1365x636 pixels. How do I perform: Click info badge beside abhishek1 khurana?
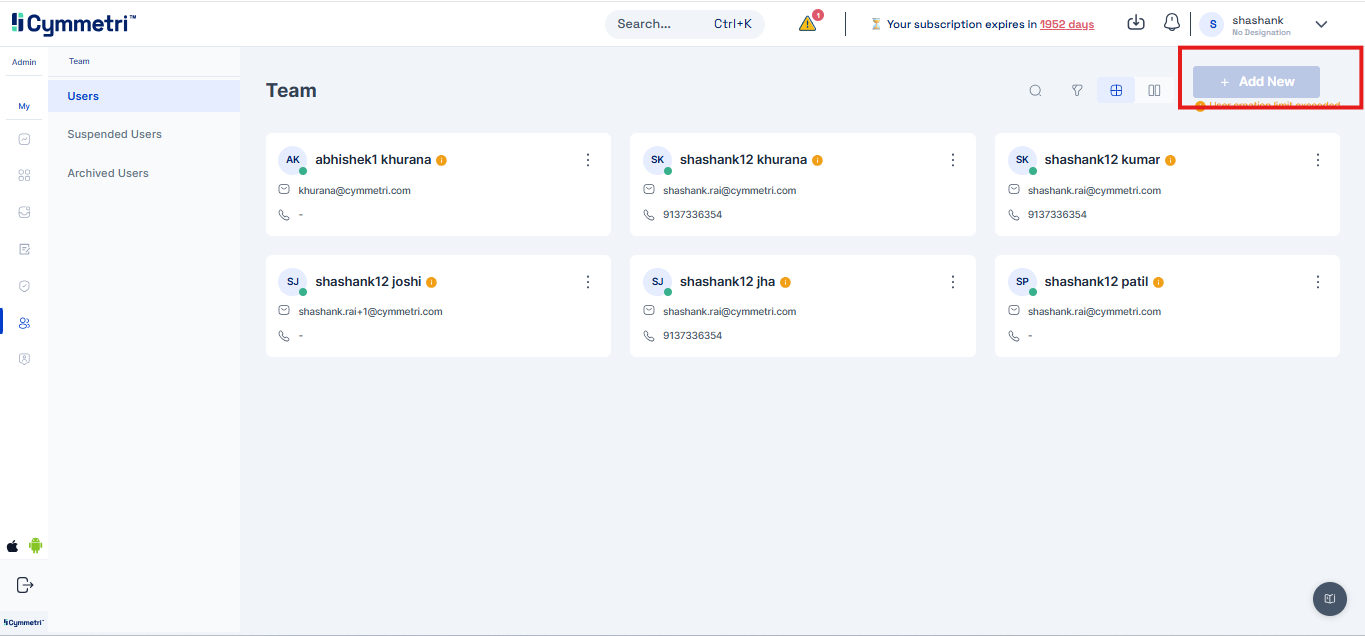click(x=441, y=160)
